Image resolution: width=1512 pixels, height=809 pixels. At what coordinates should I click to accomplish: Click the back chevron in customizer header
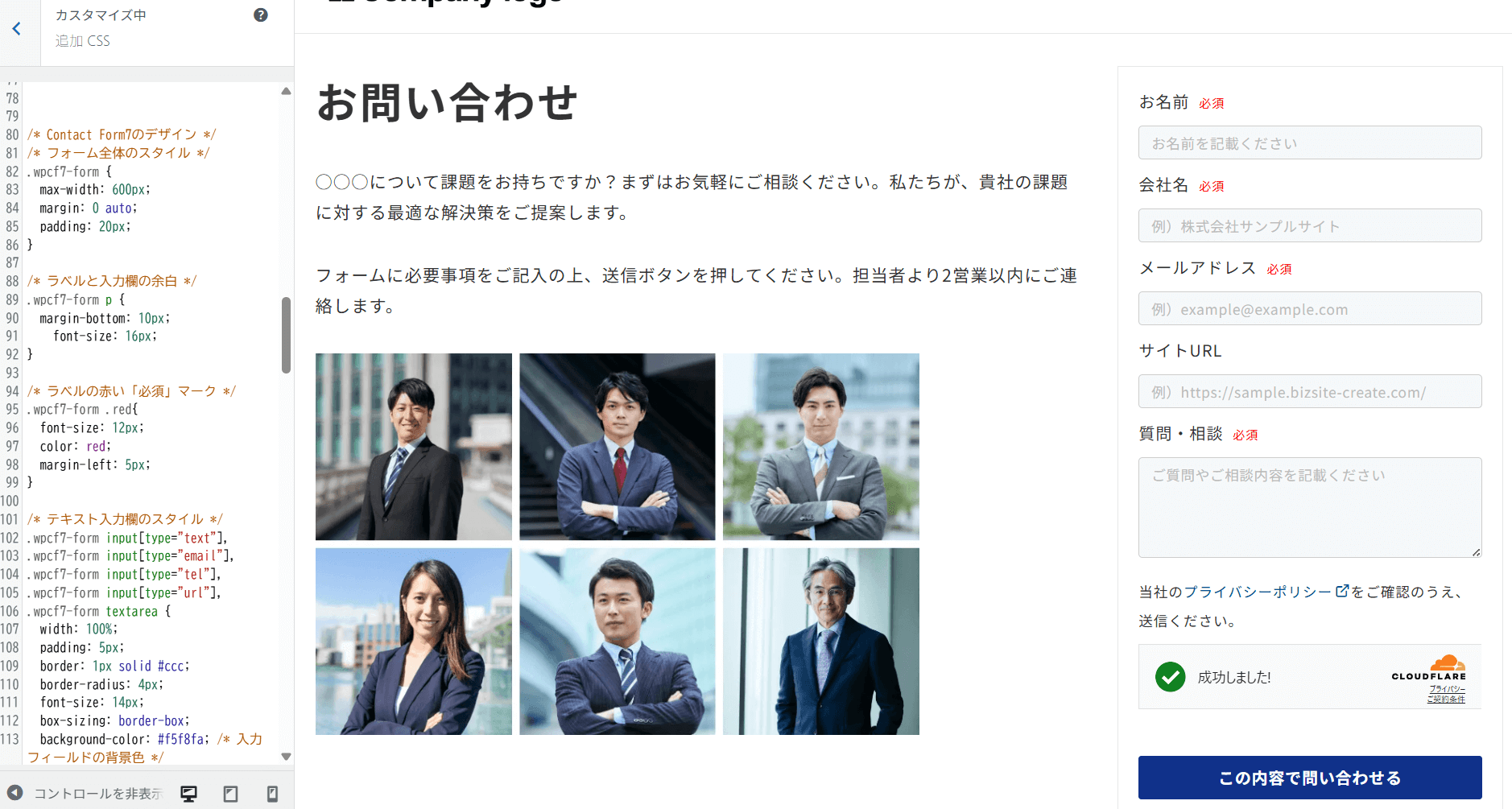point(17,29)
